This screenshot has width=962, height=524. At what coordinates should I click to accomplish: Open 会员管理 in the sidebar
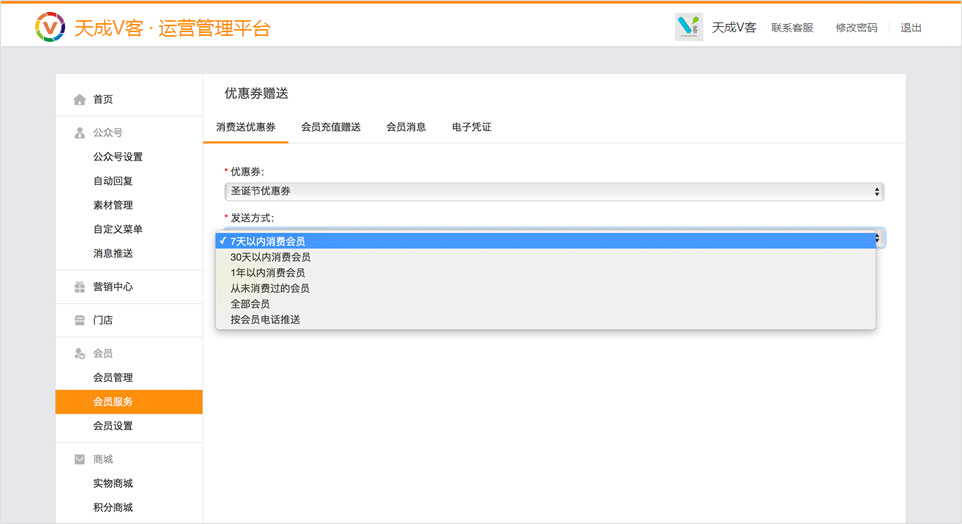click(x=113, y=378)
